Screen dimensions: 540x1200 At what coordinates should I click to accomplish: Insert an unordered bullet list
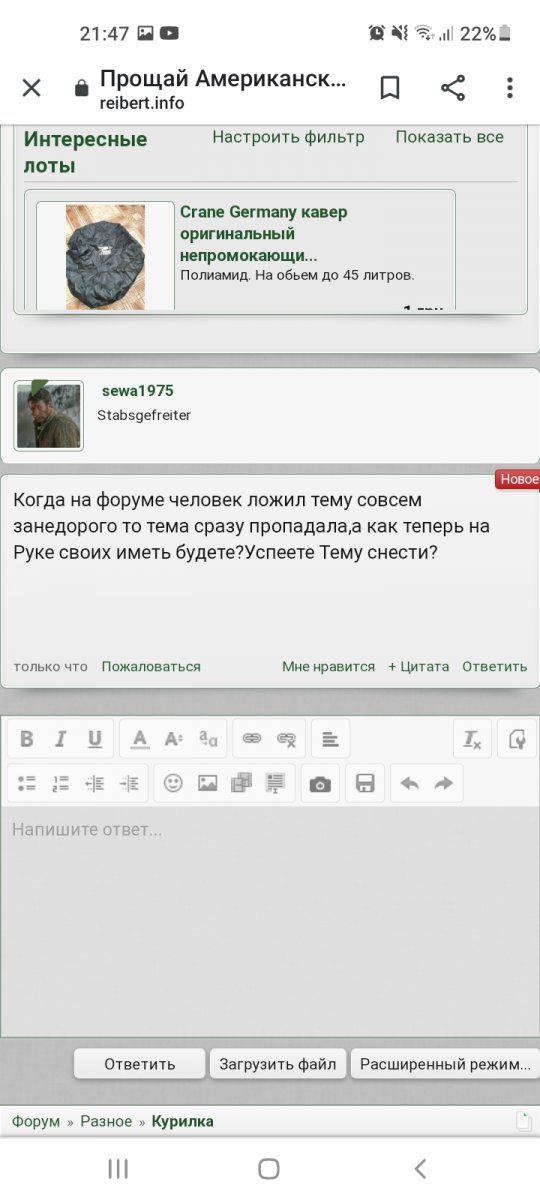[x=27, y=784]
